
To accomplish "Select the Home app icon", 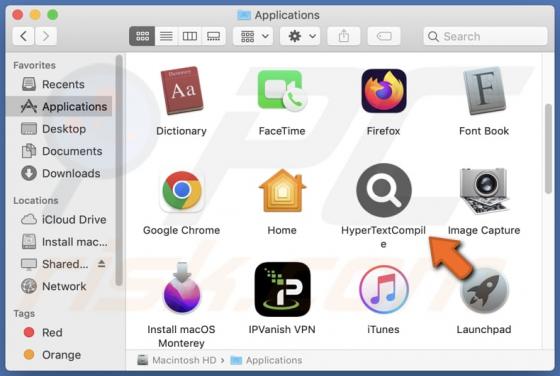I will click(x=282, y=190).
